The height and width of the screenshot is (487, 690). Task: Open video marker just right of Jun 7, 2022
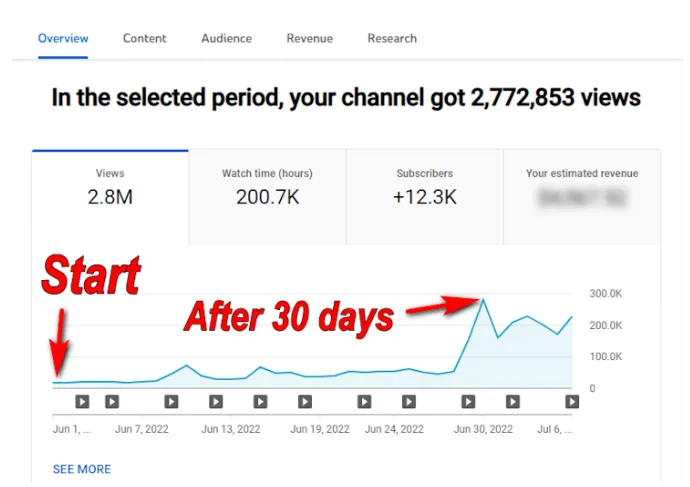[171, 402]
